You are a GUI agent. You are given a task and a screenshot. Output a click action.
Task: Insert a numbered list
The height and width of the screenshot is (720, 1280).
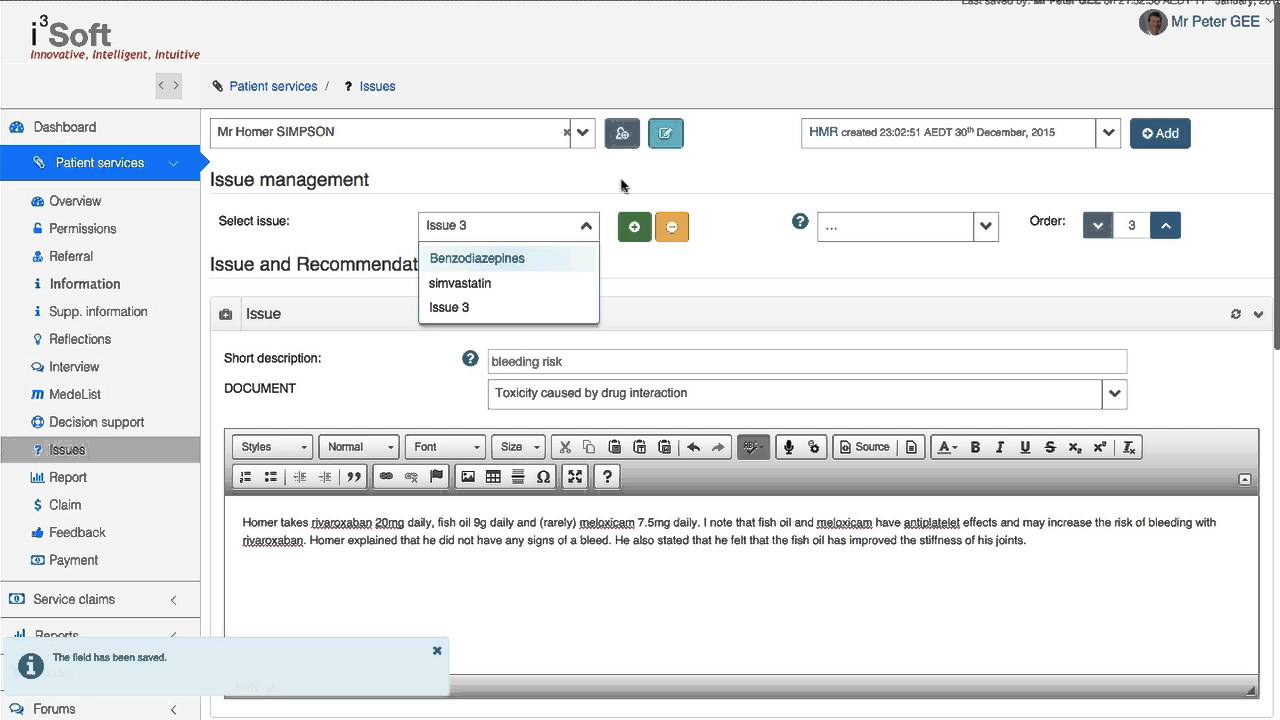pyautogui.click(x=245, y=477)
